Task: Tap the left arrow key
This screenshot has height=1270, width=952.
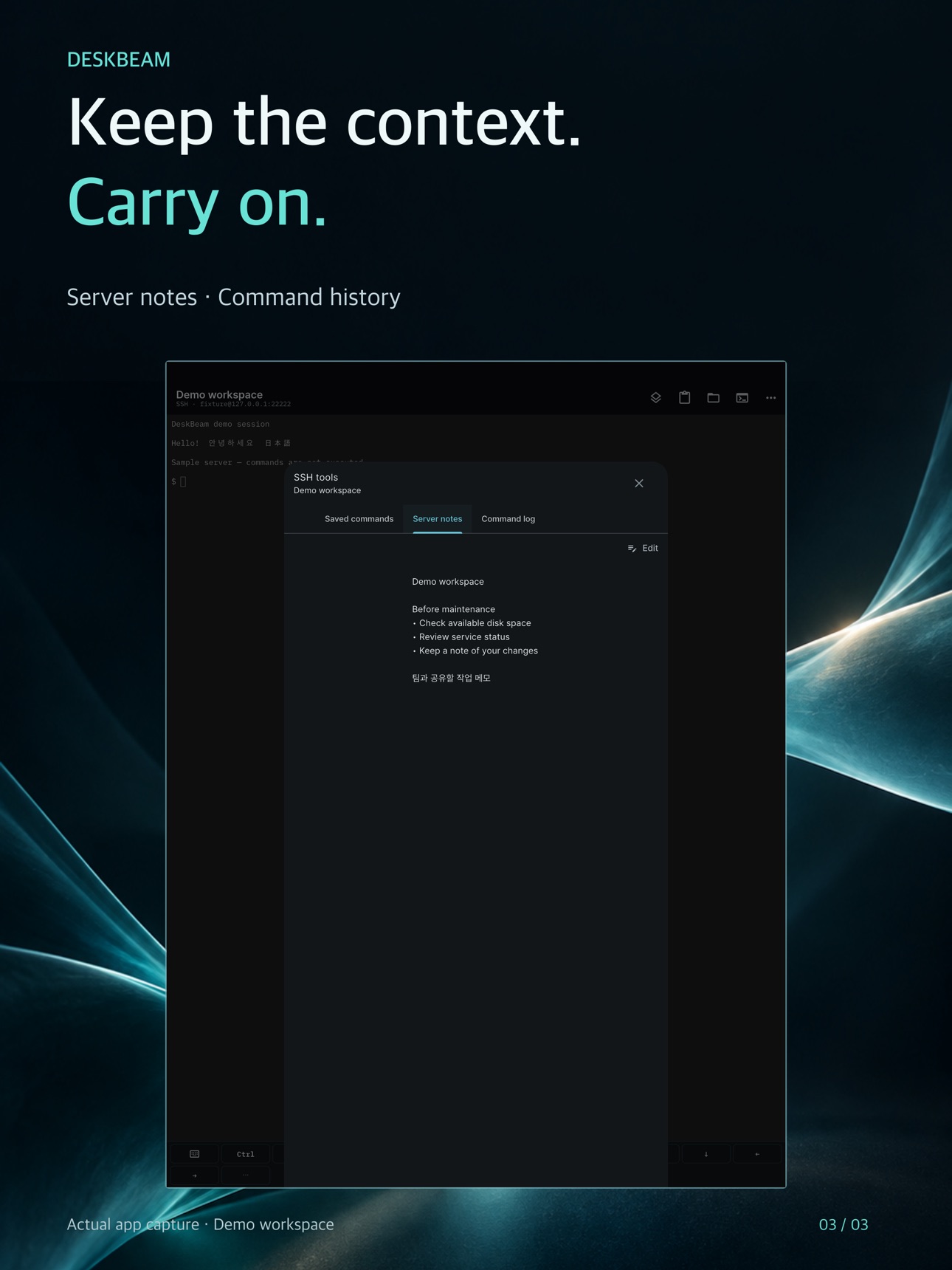Action: (757, 1154)
